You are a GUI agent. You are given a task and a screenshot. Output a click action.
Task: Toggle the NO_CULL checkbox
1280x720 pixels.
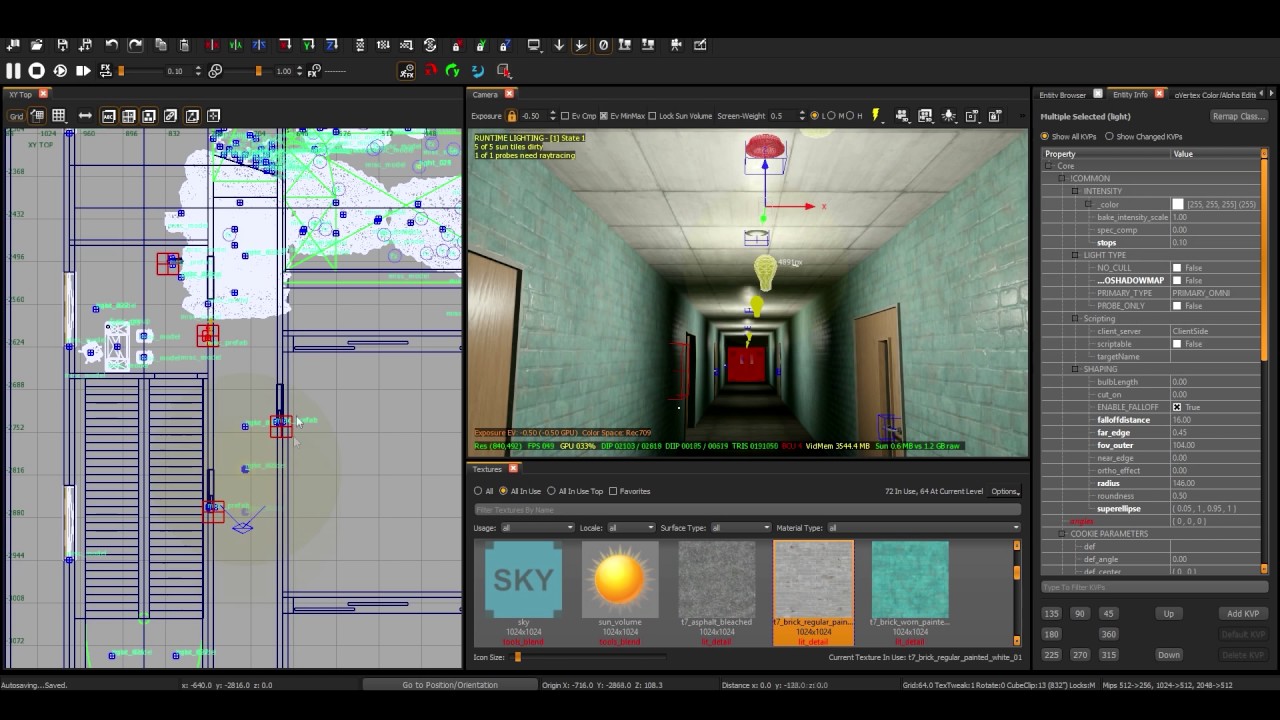[x=1177, y=268]
